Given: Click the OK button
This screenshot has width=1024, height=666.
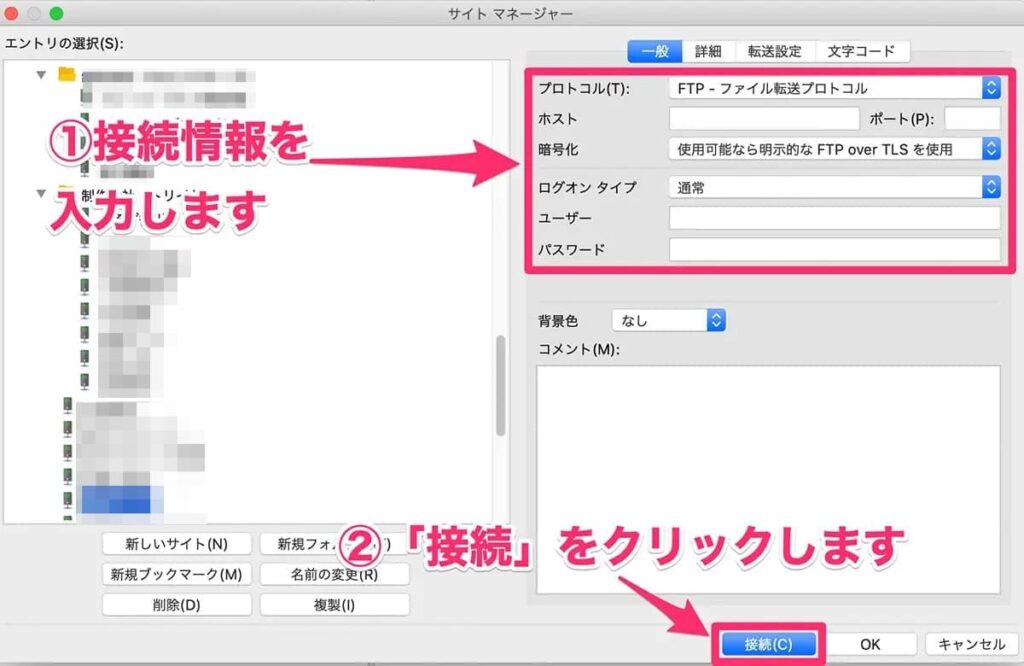Looking at the screenshot, I should click(x=870, y=644).
